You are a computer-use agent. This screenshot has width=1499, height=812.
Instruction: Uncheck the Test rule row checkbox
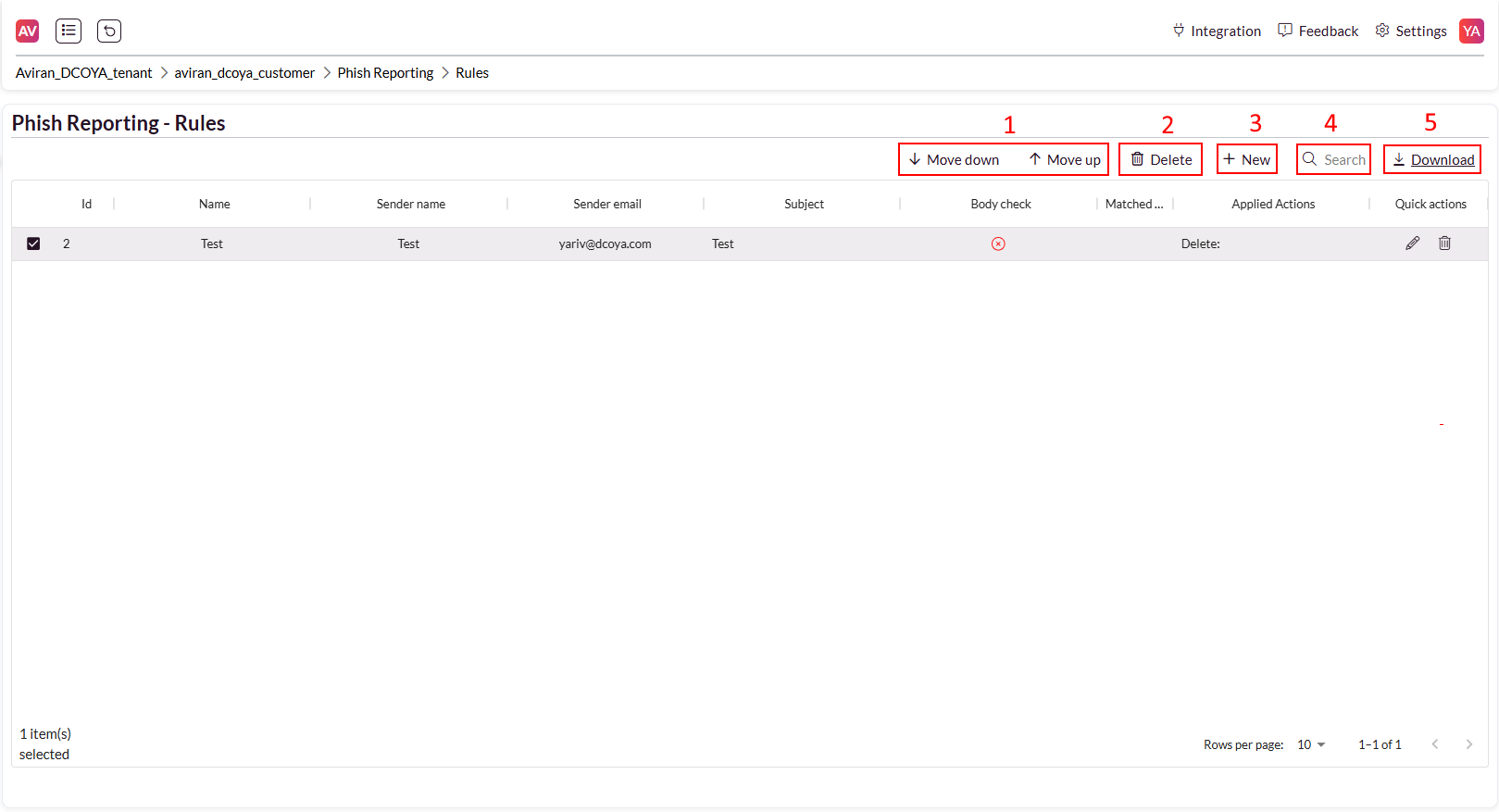click(33, 244)
